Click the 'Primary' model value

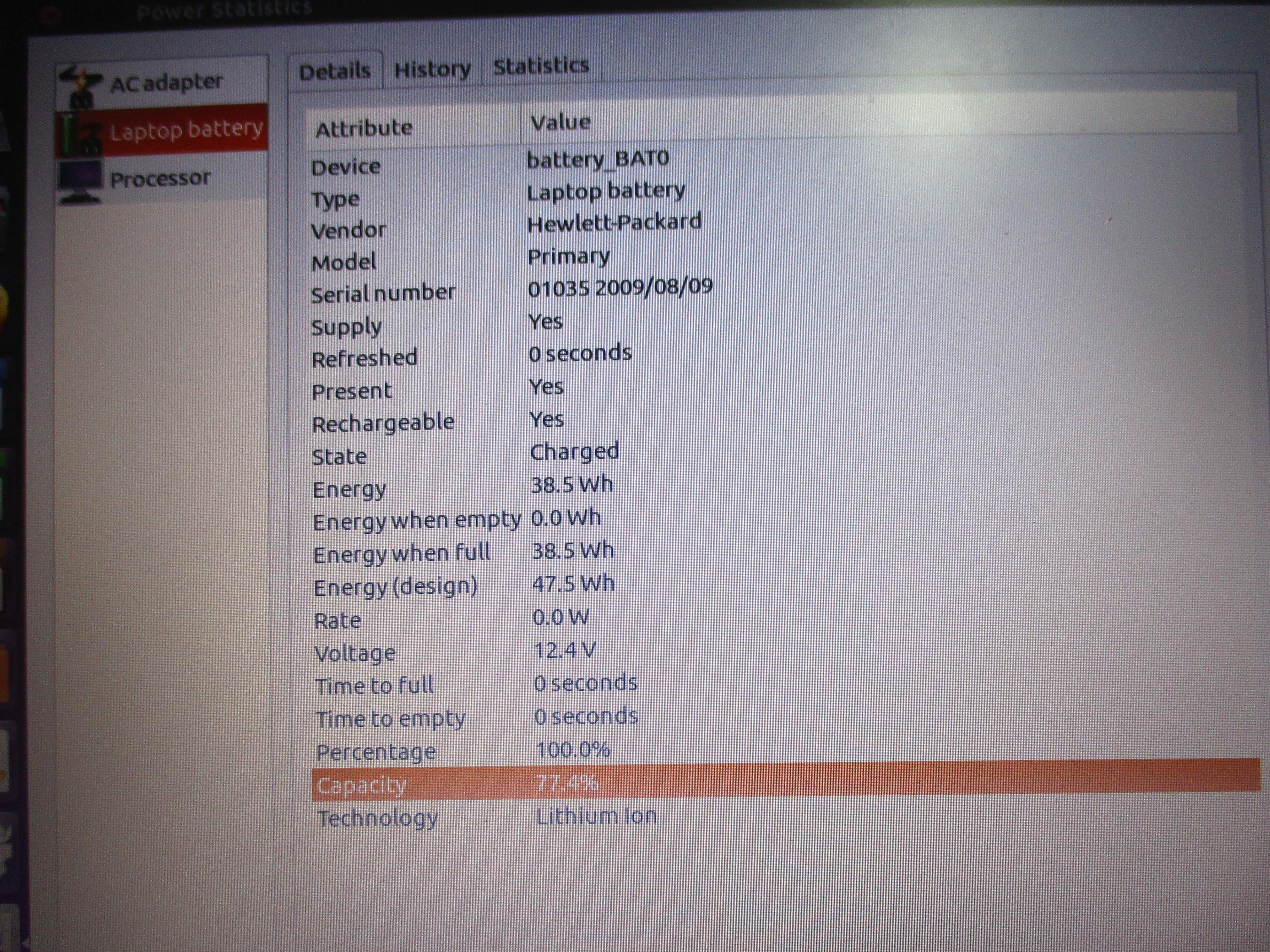click(x=569, y=256)
